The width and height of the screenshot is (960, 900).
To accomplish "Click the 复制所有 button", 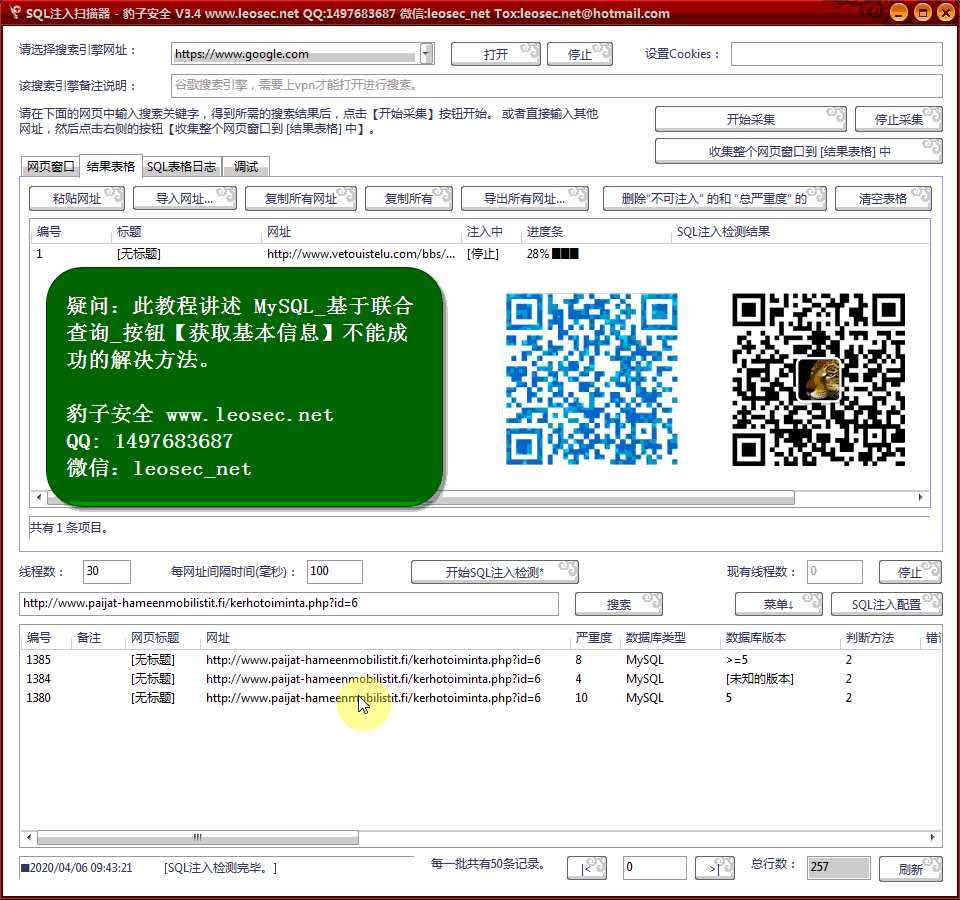I will tap(408, 198).
